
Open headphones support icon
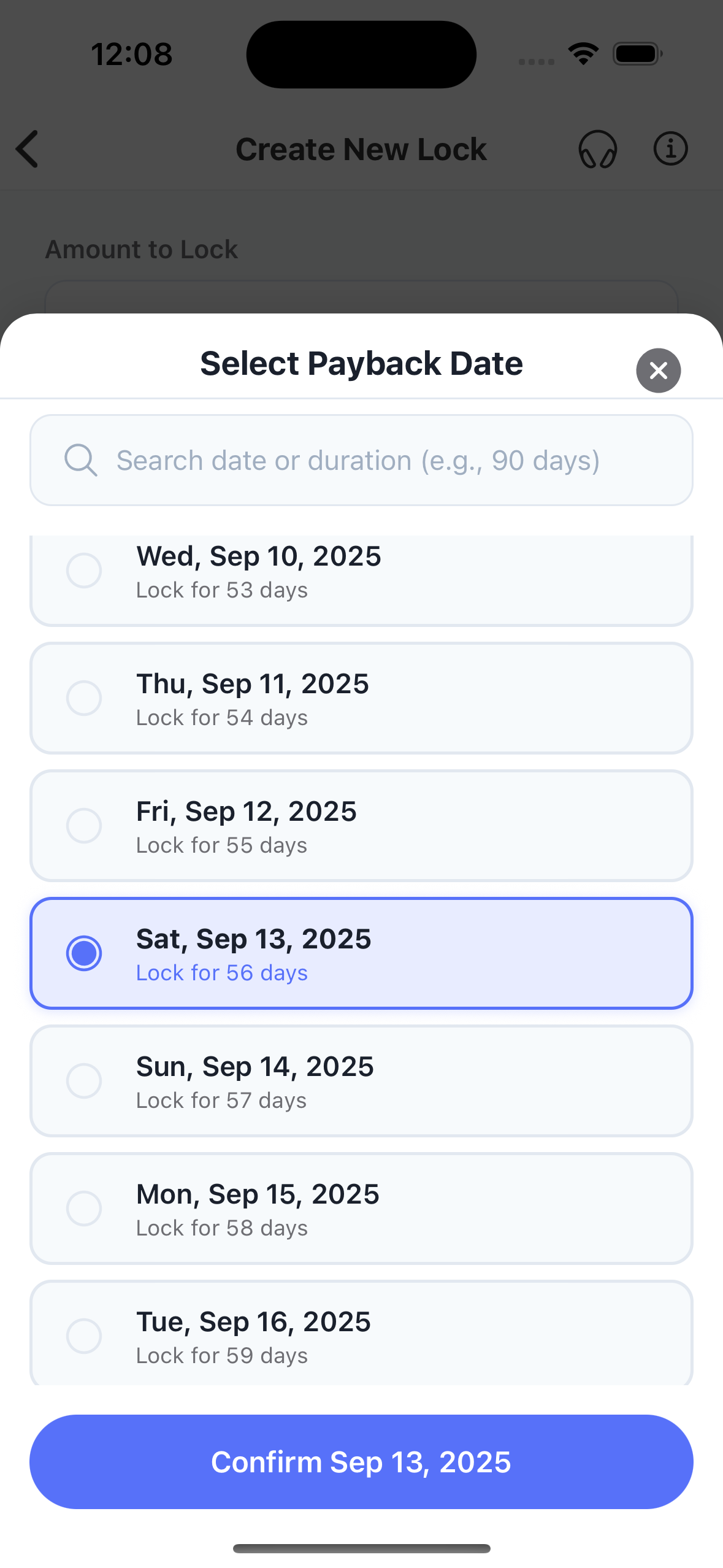coord(597,149)
